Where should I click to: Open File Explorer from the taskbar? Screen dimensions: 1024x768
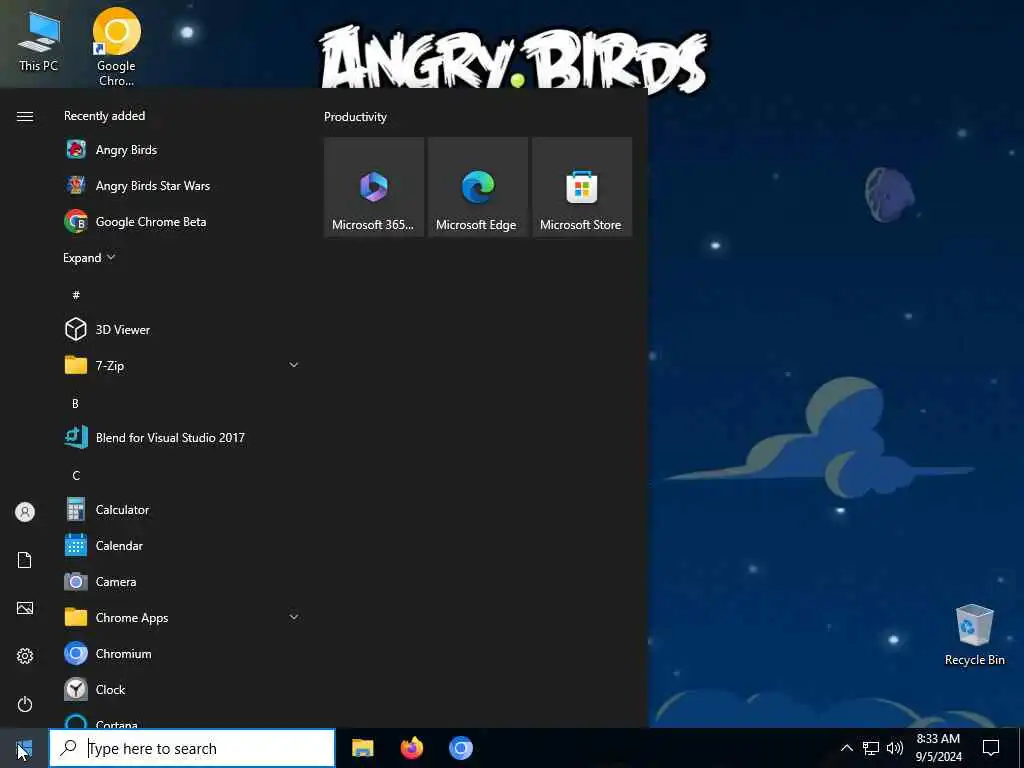(362, 748)
